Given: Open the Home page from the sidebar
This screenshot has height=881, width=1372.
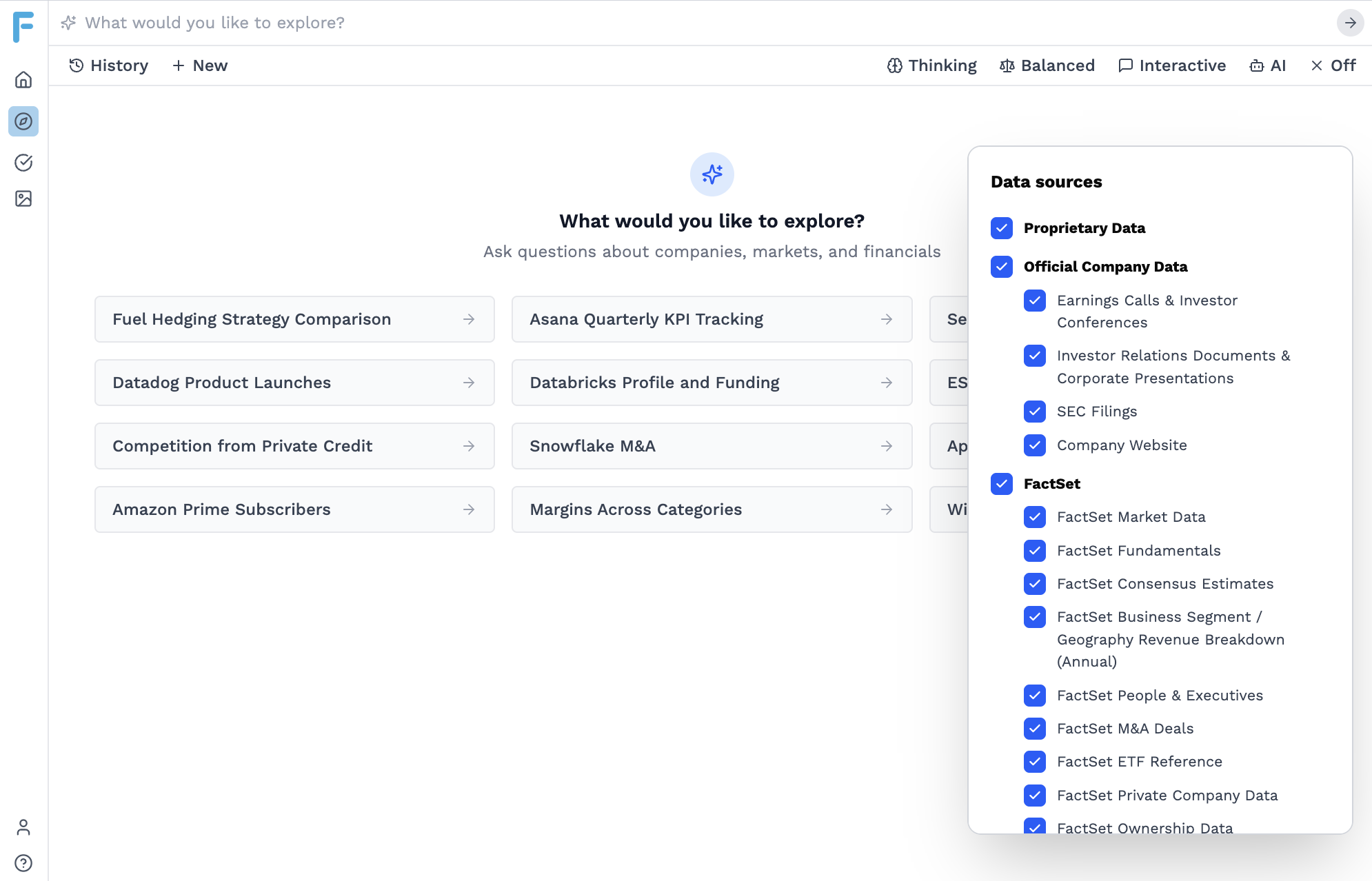Looking at the screenshot, I should [x=23, y=80].
